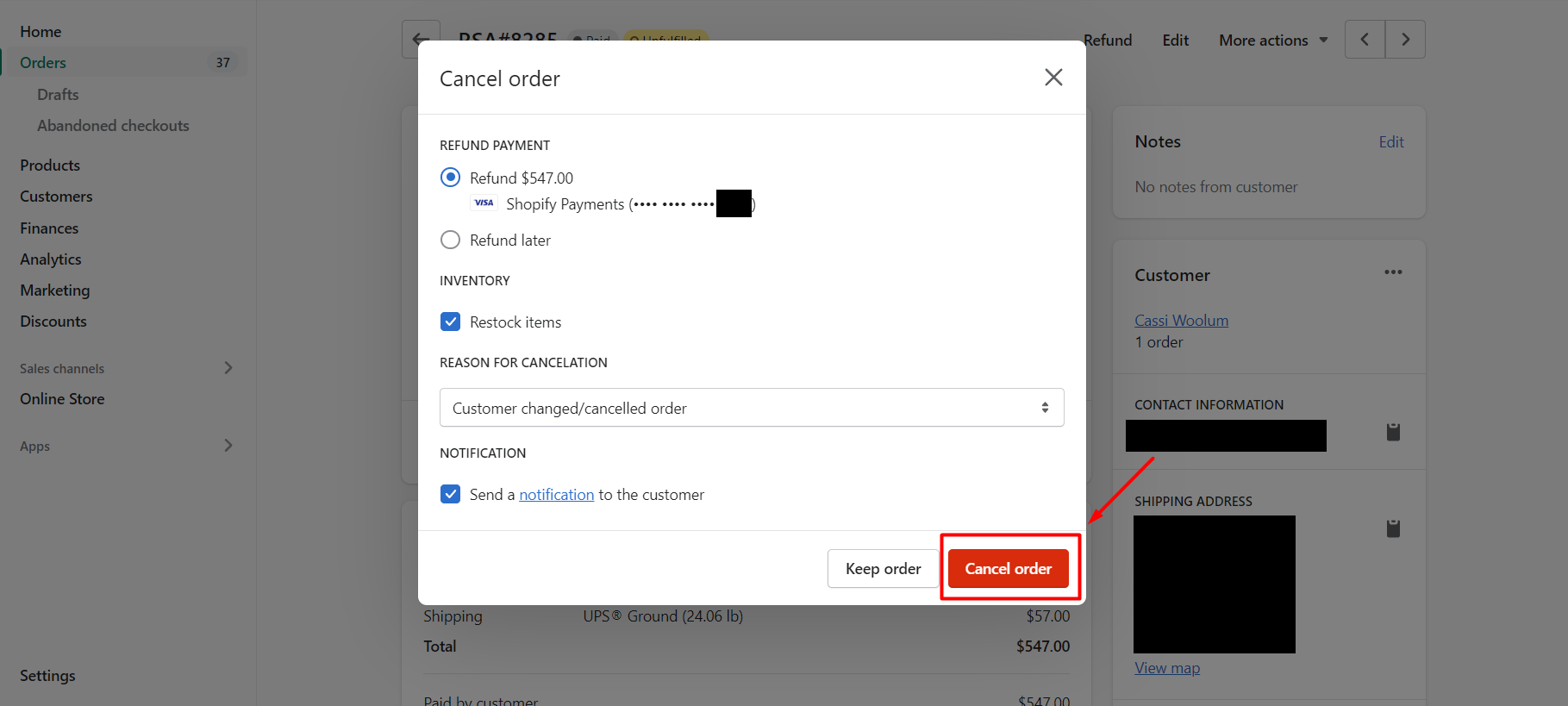Go to next order arrow

tap(1405, 40)
